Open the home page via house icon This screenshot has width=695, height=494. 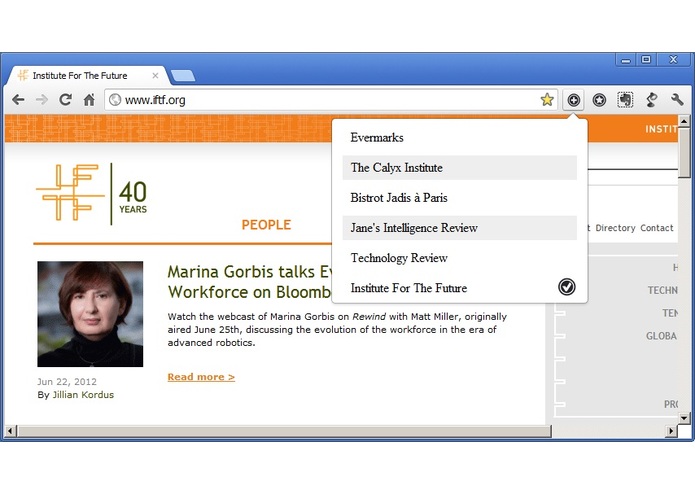point(90,100)
